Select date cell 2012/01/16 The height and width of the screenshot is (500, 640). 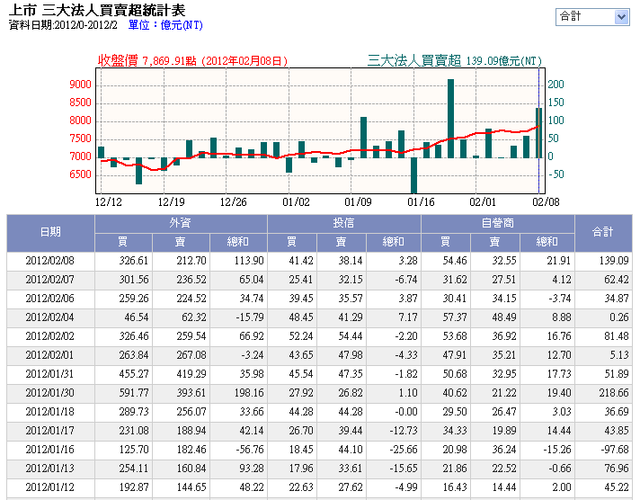click(50, 450)
